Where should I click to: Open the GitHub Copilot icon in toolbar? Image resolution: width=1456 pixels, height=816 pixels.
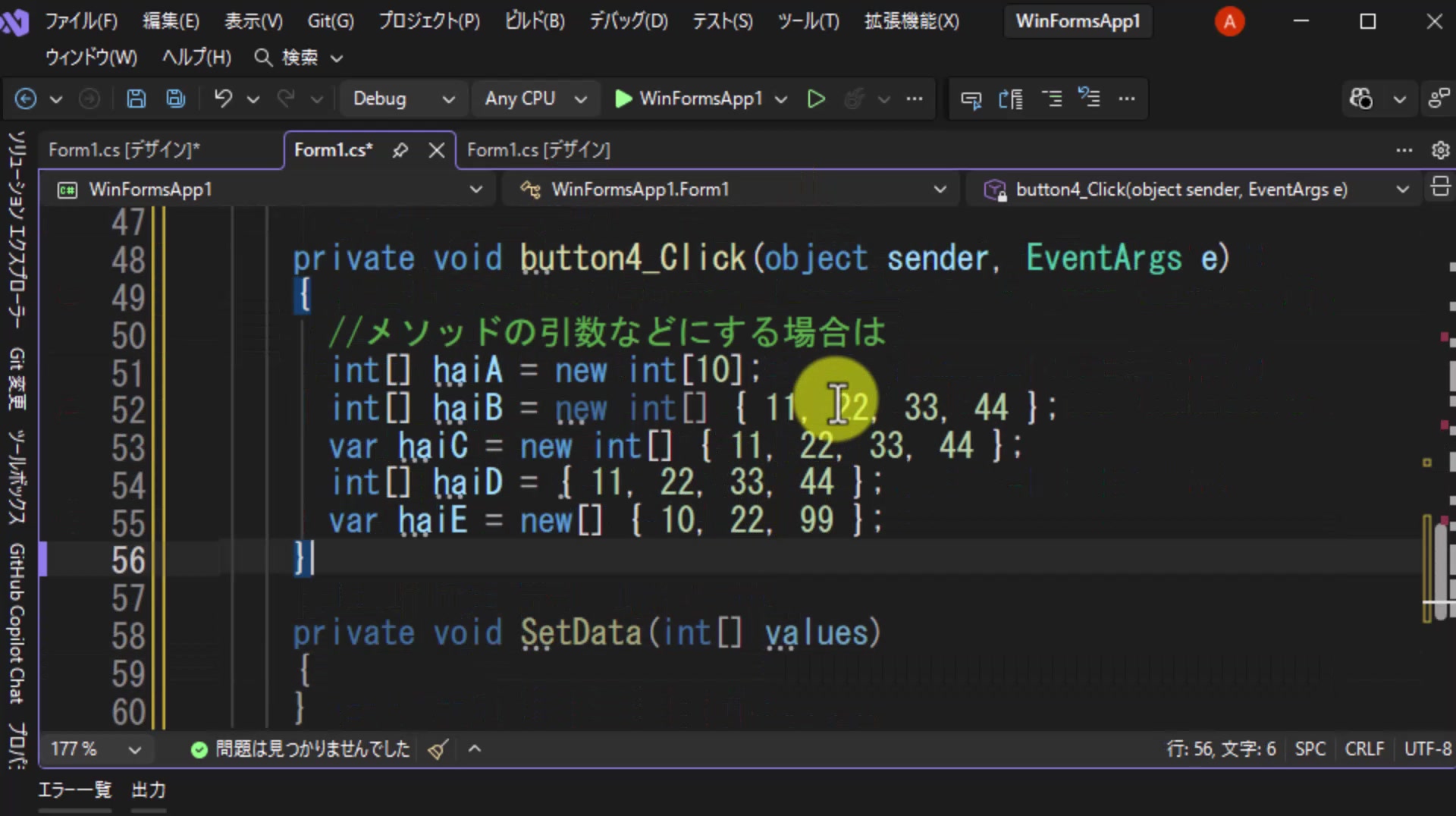1361,99
